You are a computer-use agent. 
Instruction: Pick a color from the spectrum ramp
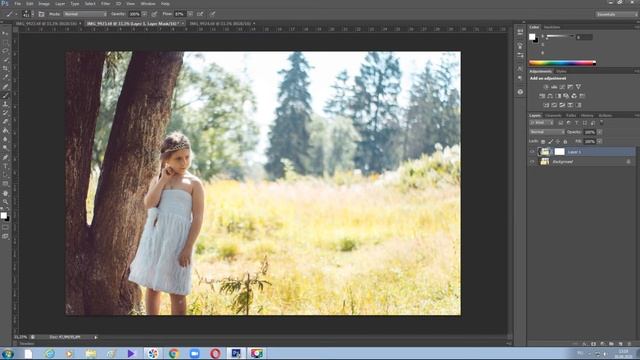(x=562, y=63)
